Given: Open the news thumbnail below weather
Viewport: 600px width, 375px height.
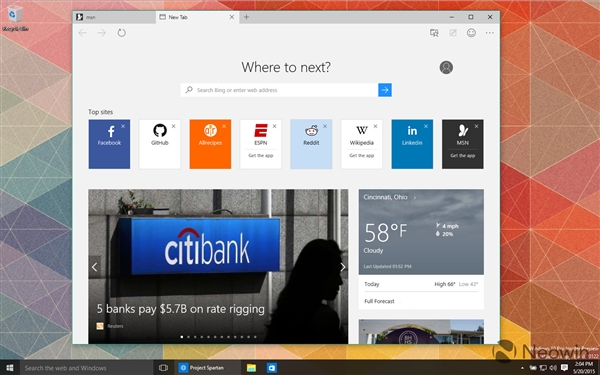Looking at the screenshot, I should (421, 331).
